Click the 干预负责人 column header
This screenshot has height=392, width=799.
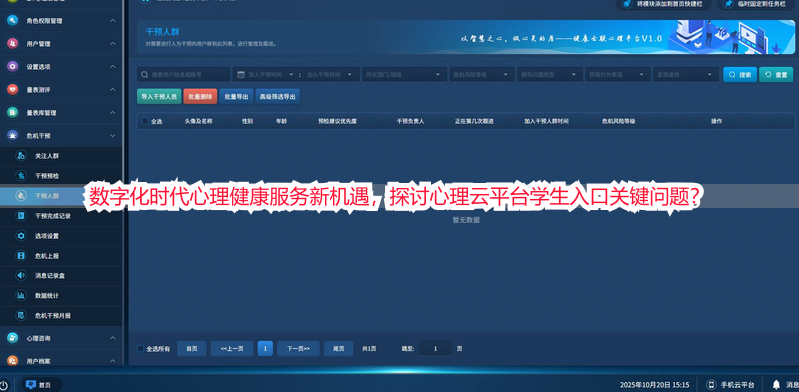click(411, 121)
